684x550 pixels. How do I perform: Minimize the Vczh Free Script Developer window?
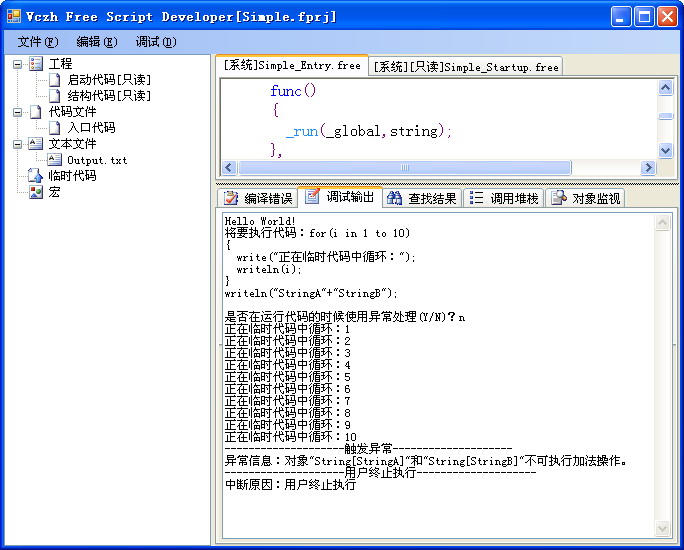620,17
